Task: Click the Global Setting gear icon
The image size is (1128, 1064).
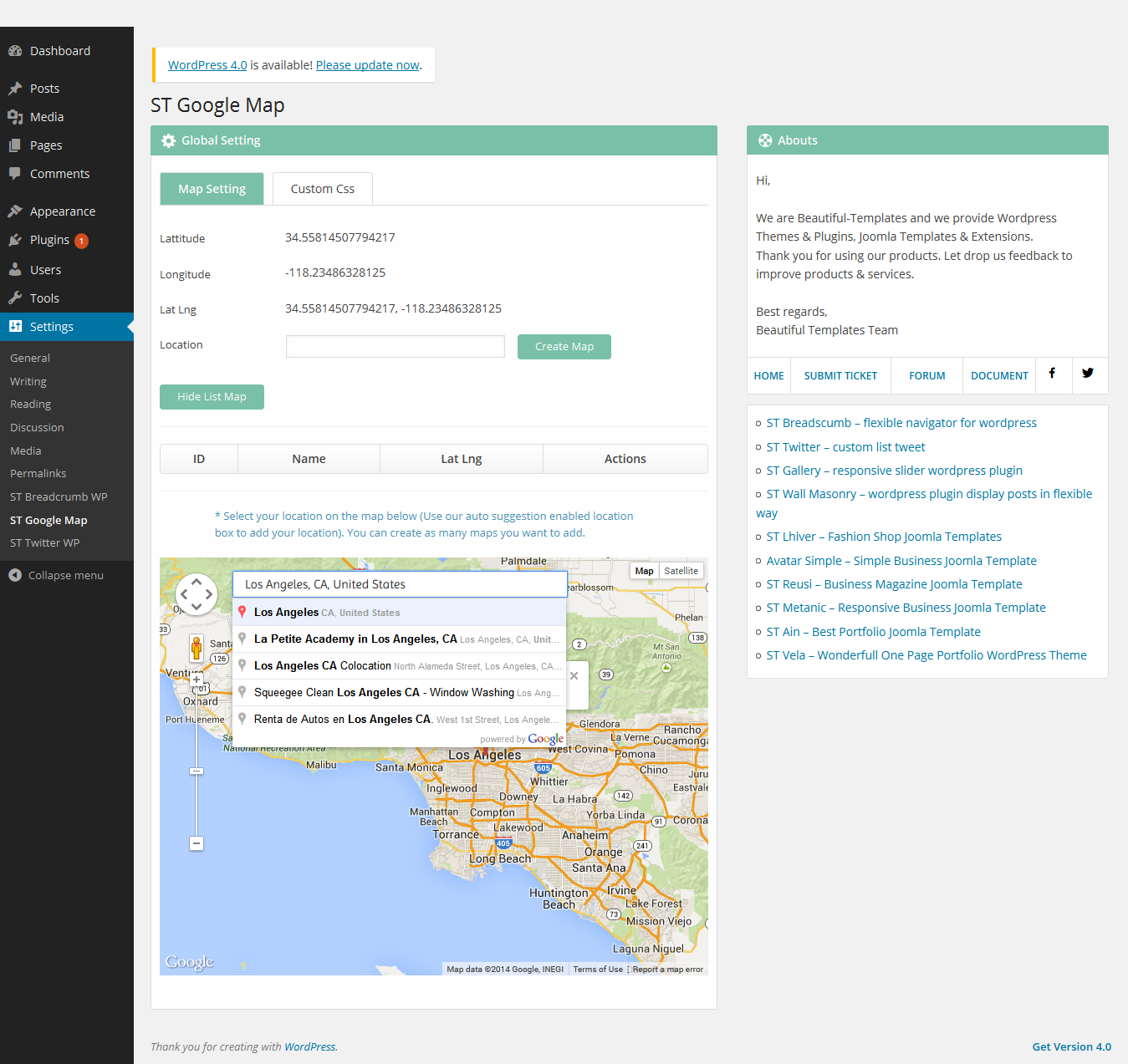Action: (x=168, y=140)
